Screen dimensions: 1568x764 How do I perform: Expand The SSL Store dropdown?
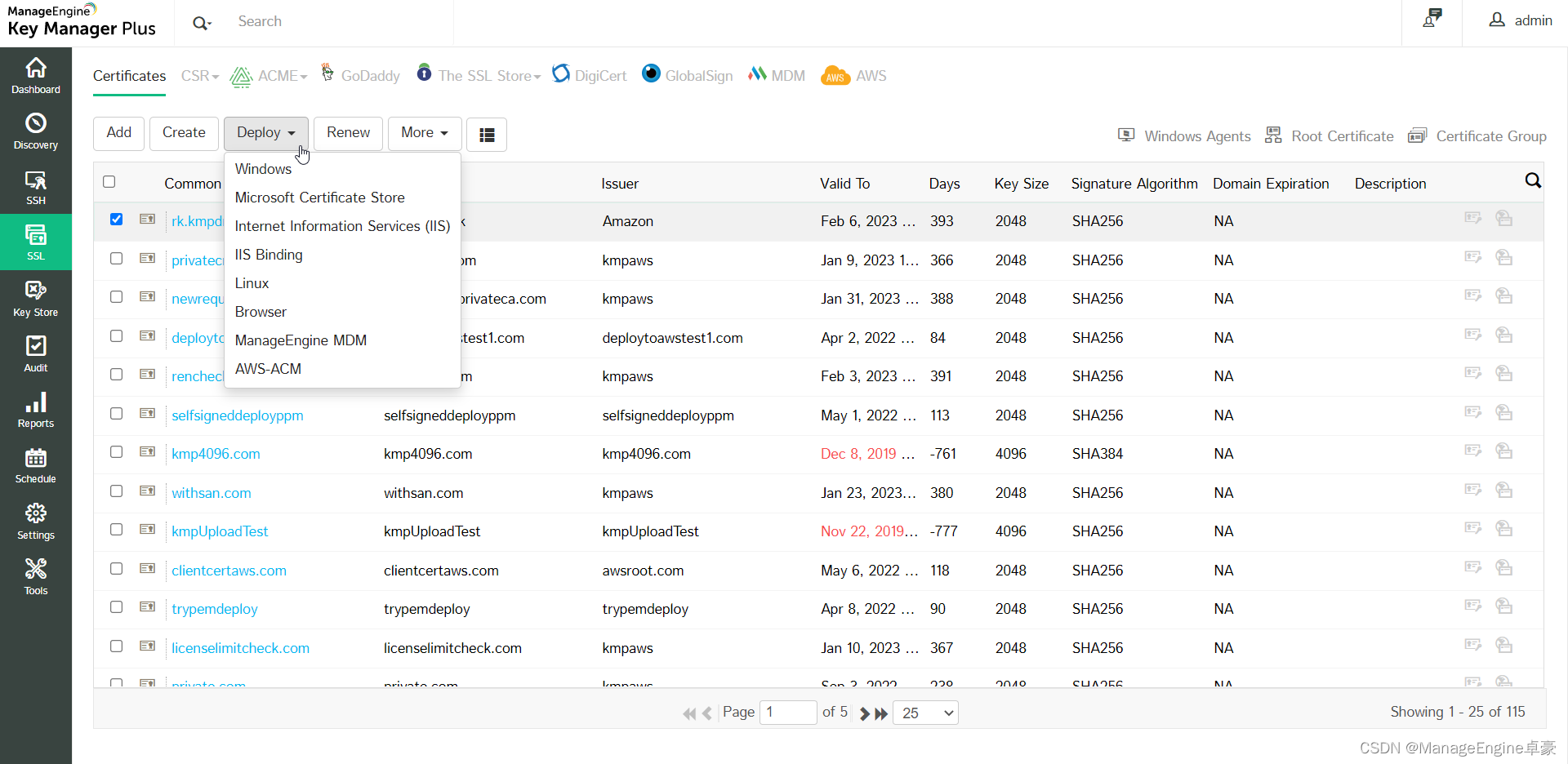[479, 76]
